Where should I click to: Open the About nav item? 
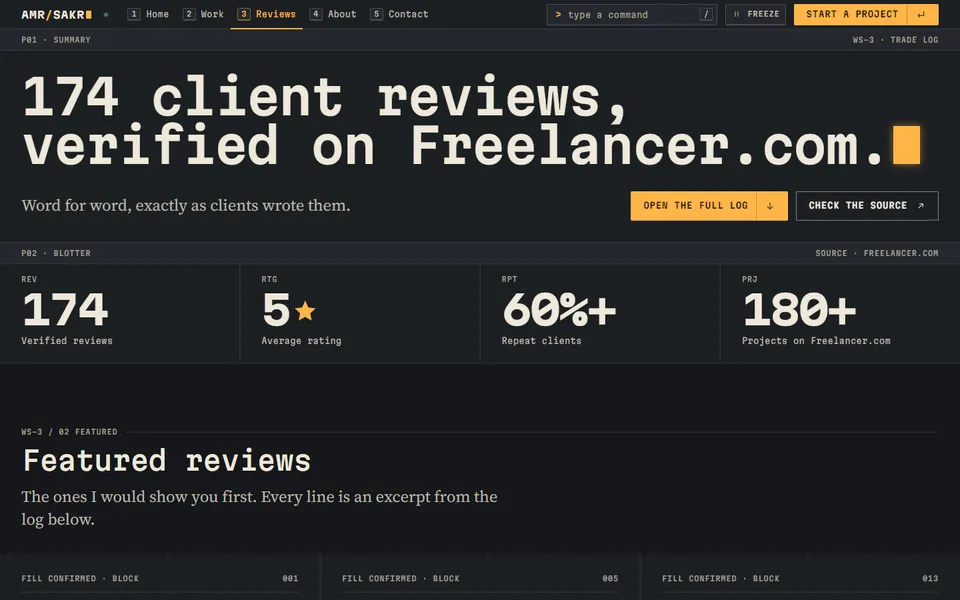point(332,14)
